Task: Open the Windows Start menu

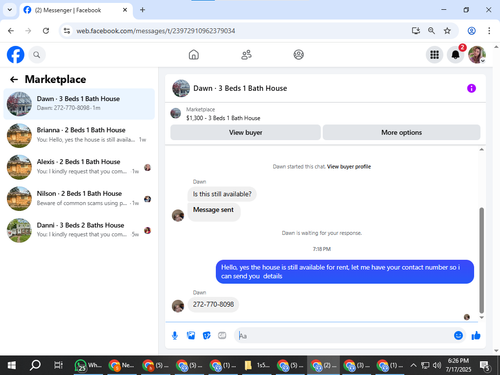Action: (x=12, y=365)
